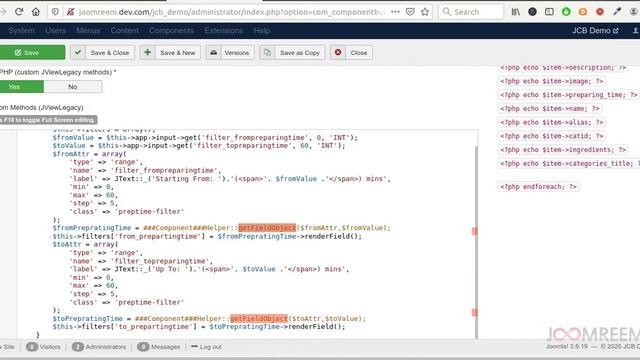640x360 pixels.
Task: Insert $item->catid snippet
Action: tap(551, 136)
